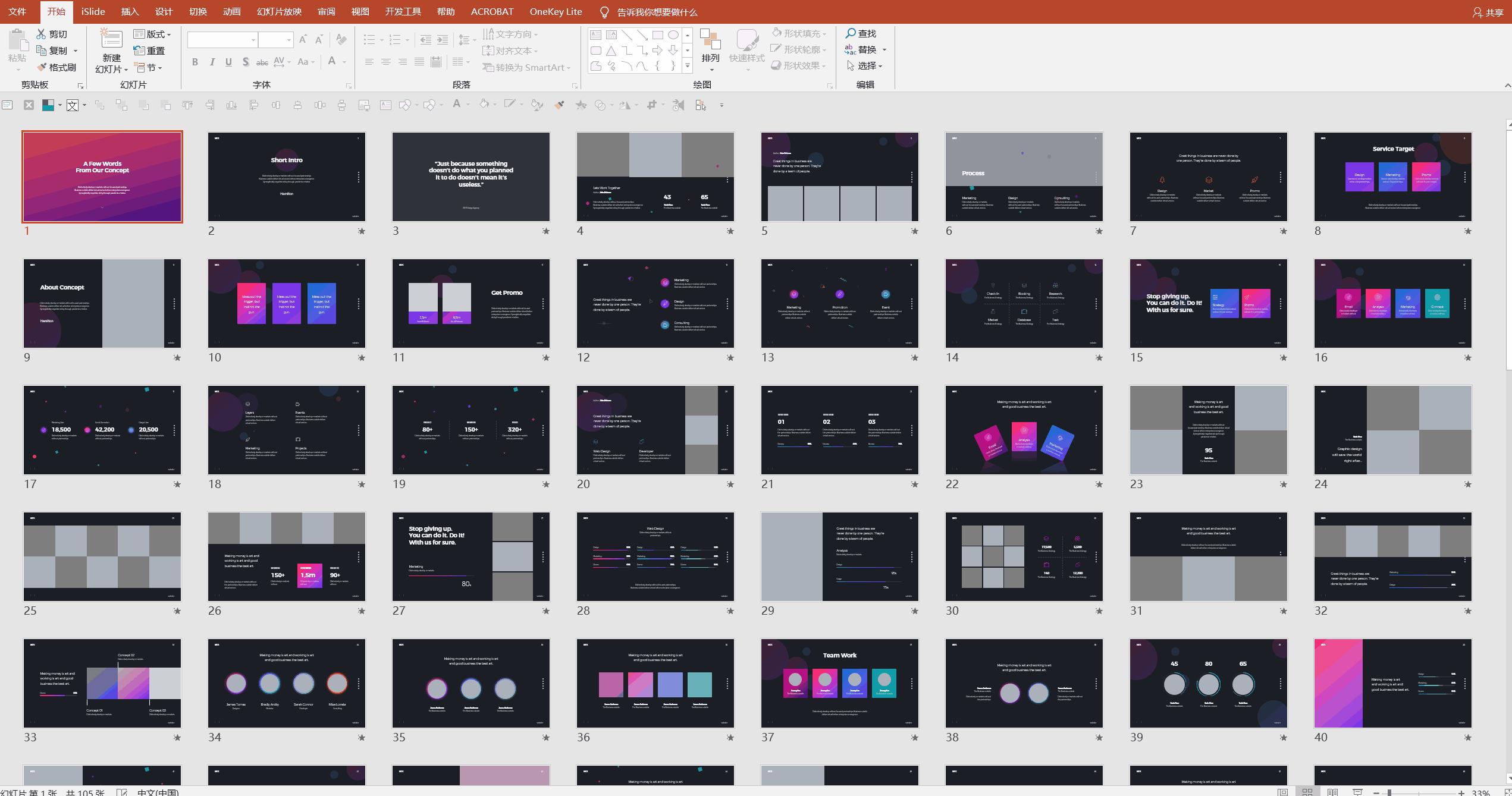Open the iSlide ribbon tab

(93, 11)
